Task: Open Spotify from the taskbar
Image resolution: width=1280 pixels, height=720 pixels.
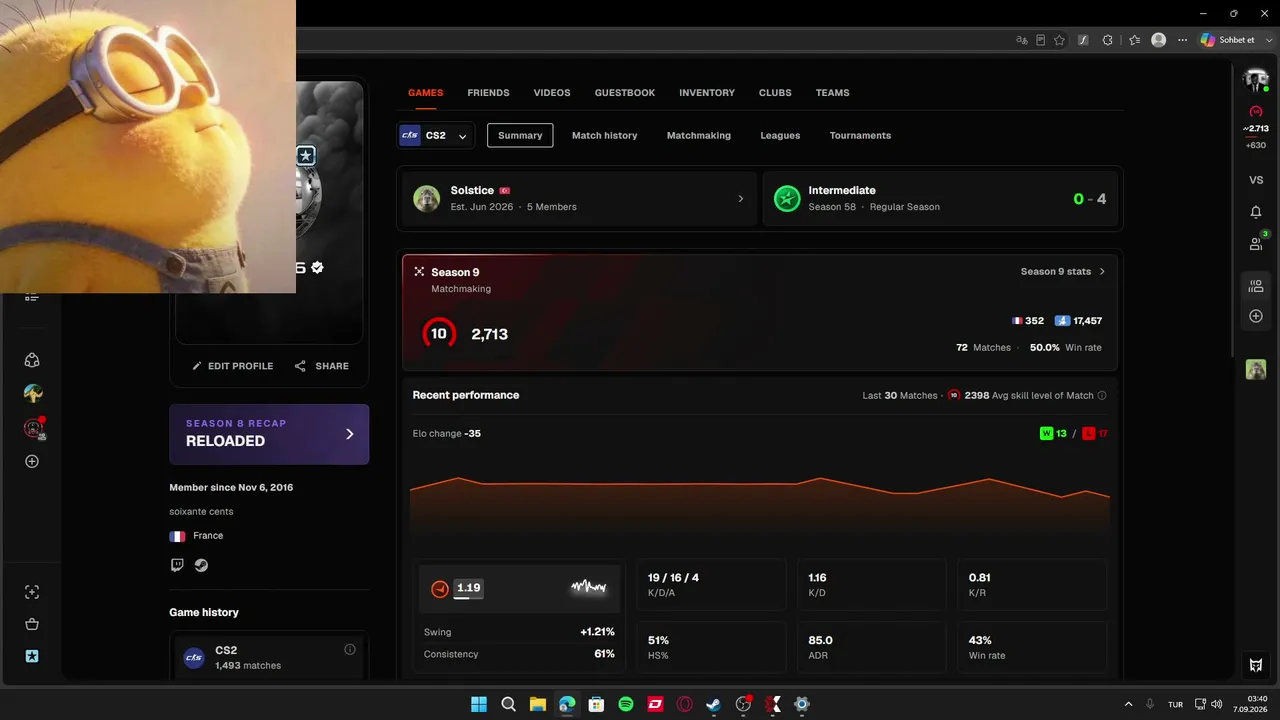Action: 626,704
